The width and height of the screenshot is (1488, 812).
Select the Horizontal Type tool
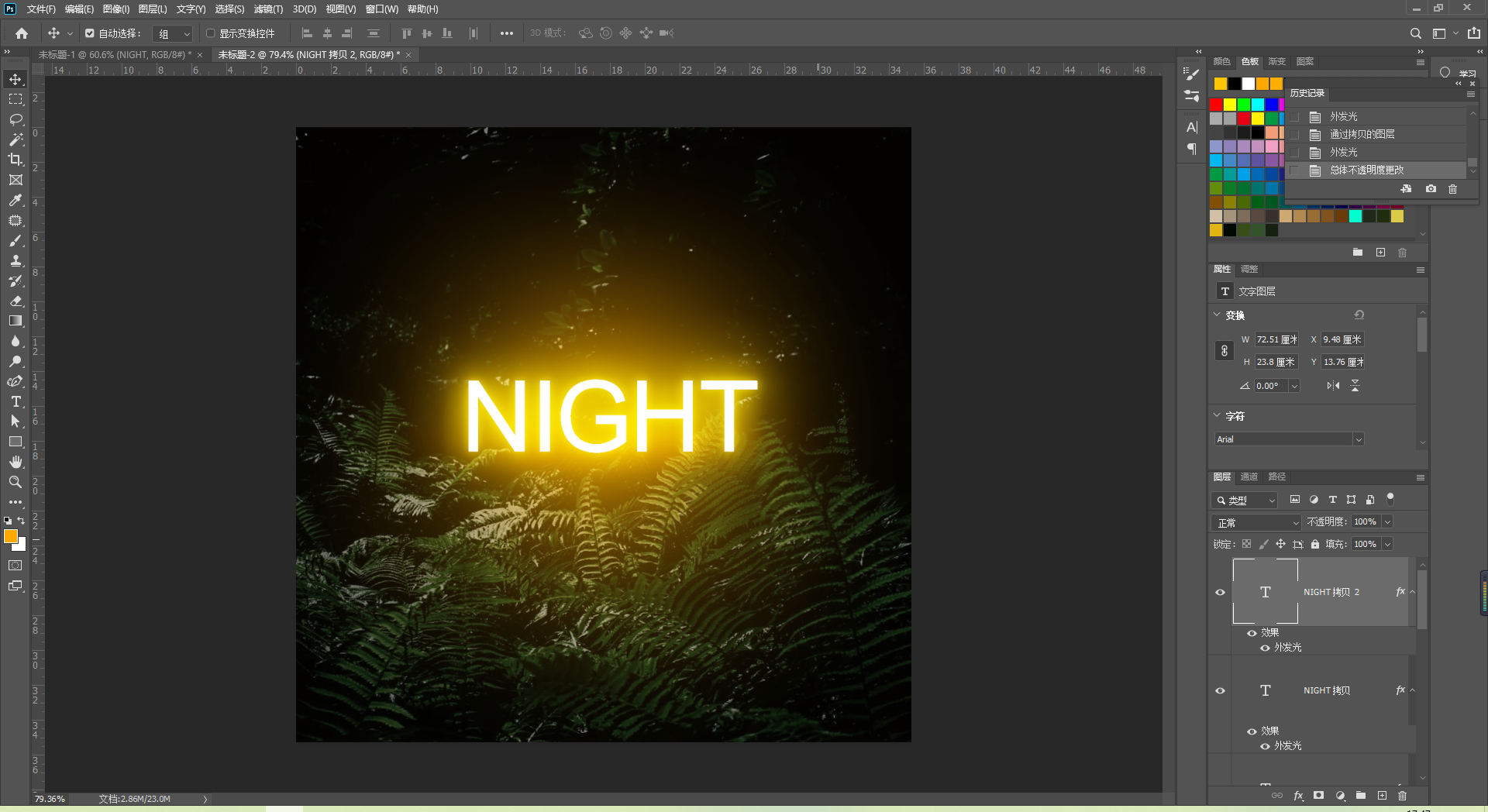[x=15, y=401]
